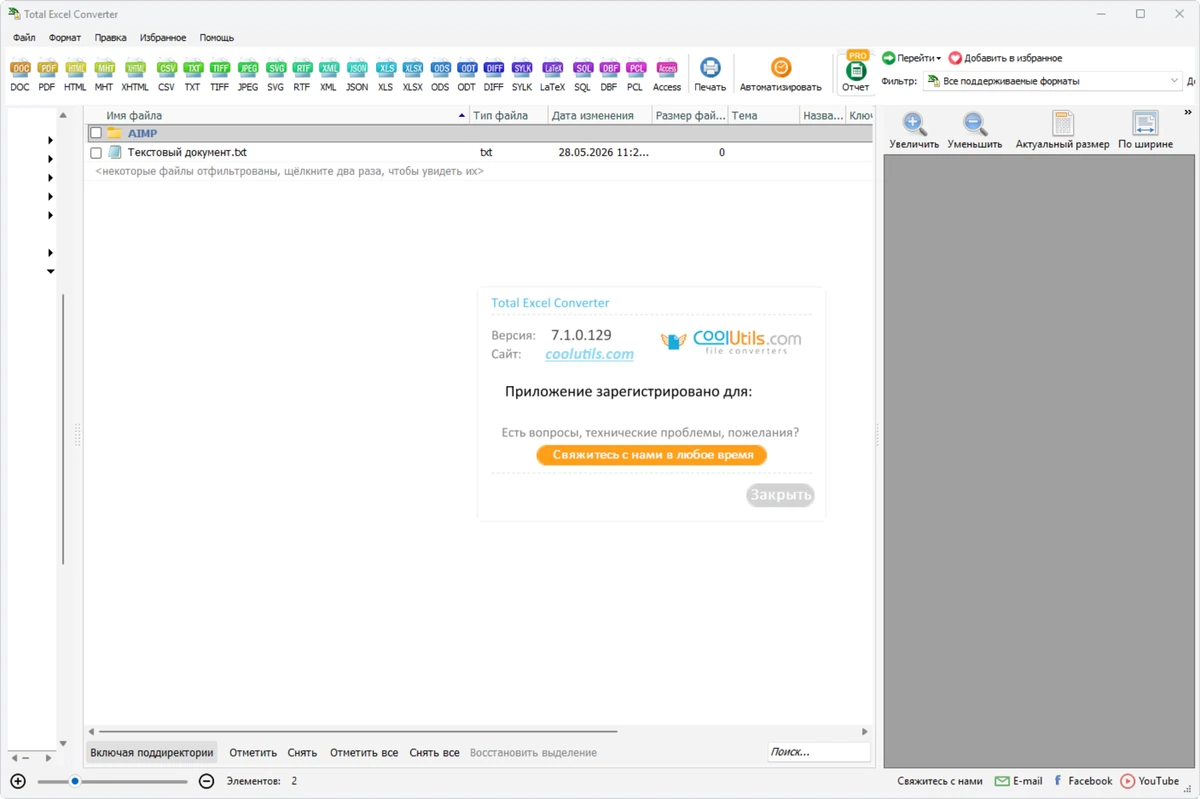Screen dimensions: 1200x799
Task: Click Отметить все button
Action: click(364, 752)
